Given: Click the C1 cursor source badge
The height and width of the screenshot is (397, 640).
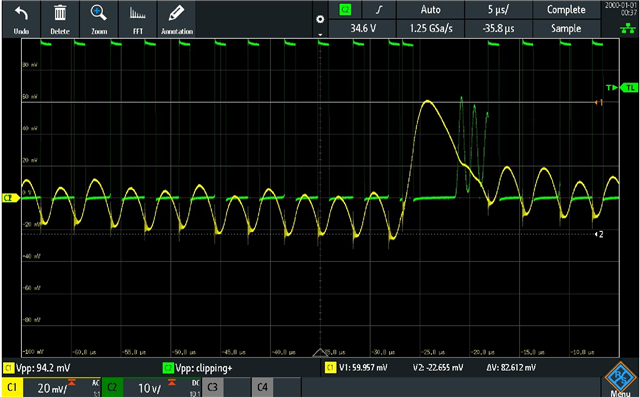Looking at the screenshot, I should (x=331, y=368).
